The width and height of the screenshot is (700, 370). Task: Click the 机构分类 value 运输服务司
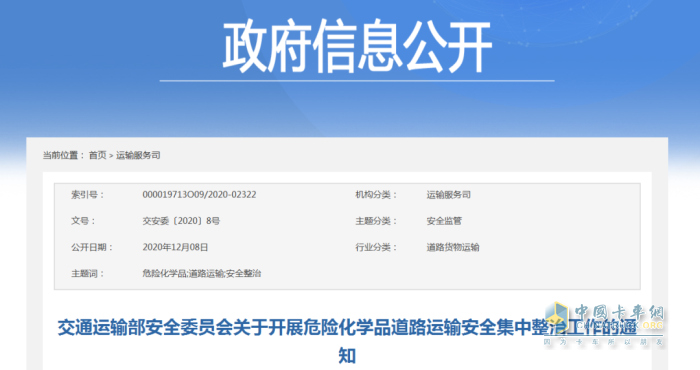coord(448,195)
